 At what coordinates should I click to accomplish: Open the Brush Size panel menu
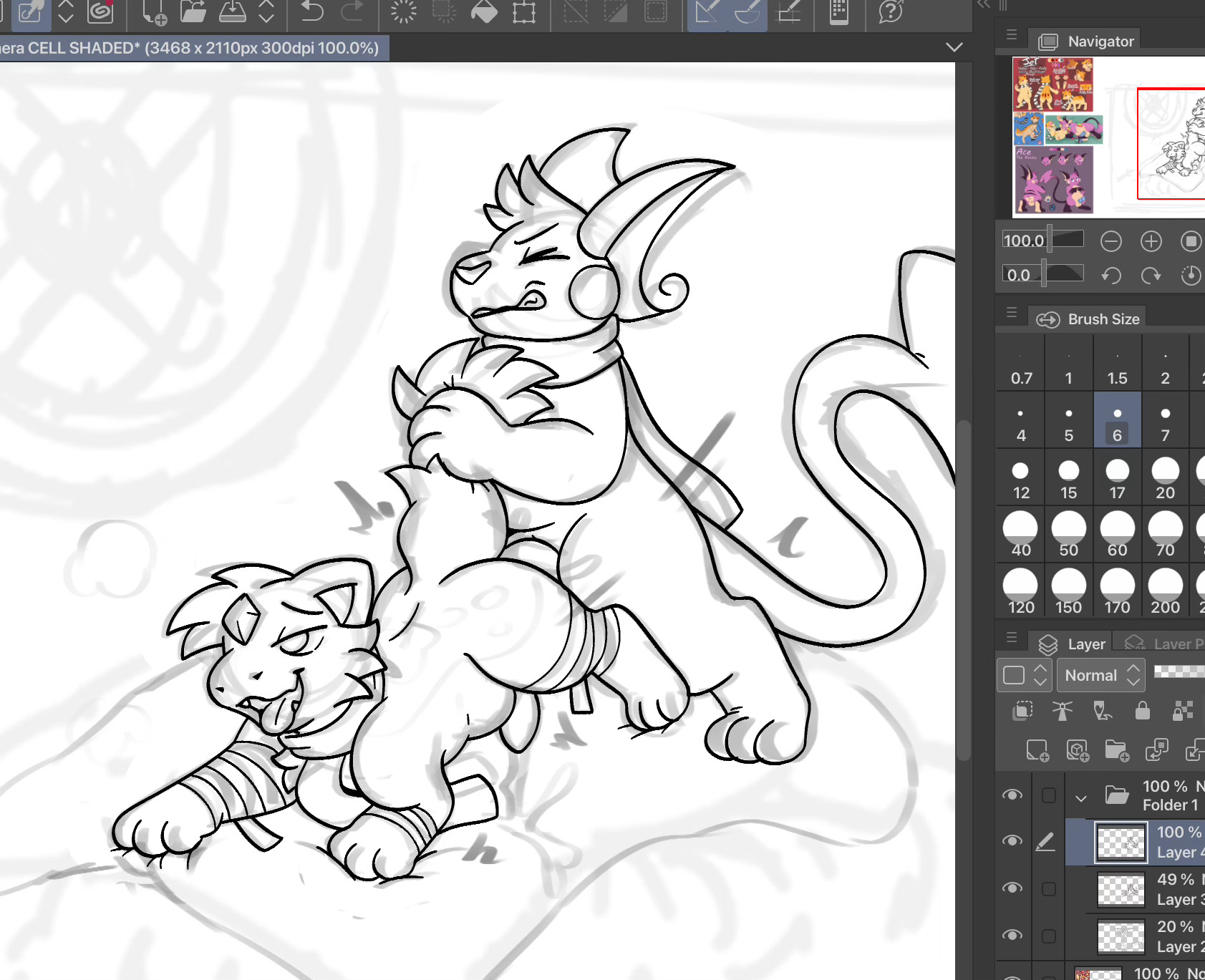(x=1012, y=313)
